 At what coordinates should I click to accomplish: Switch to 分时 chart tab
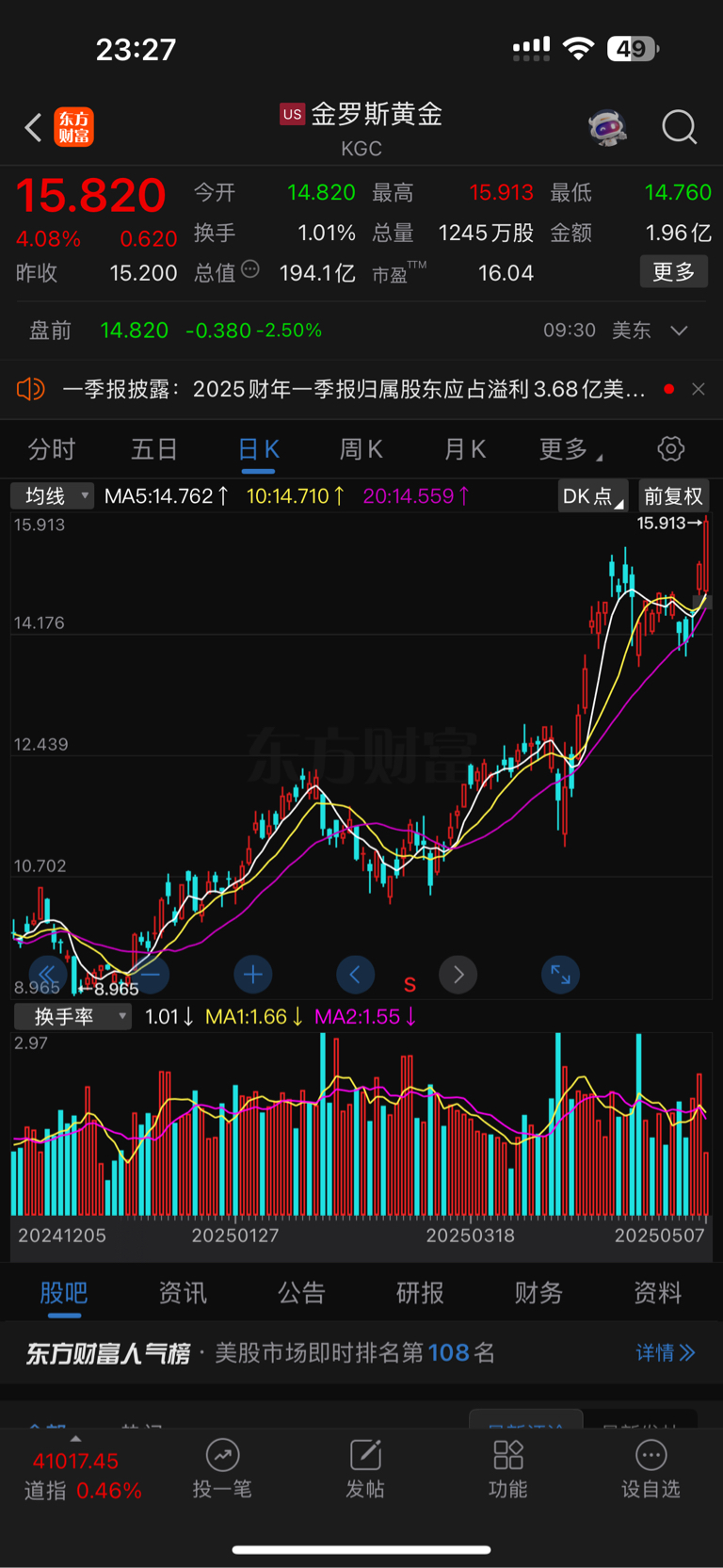51,449
